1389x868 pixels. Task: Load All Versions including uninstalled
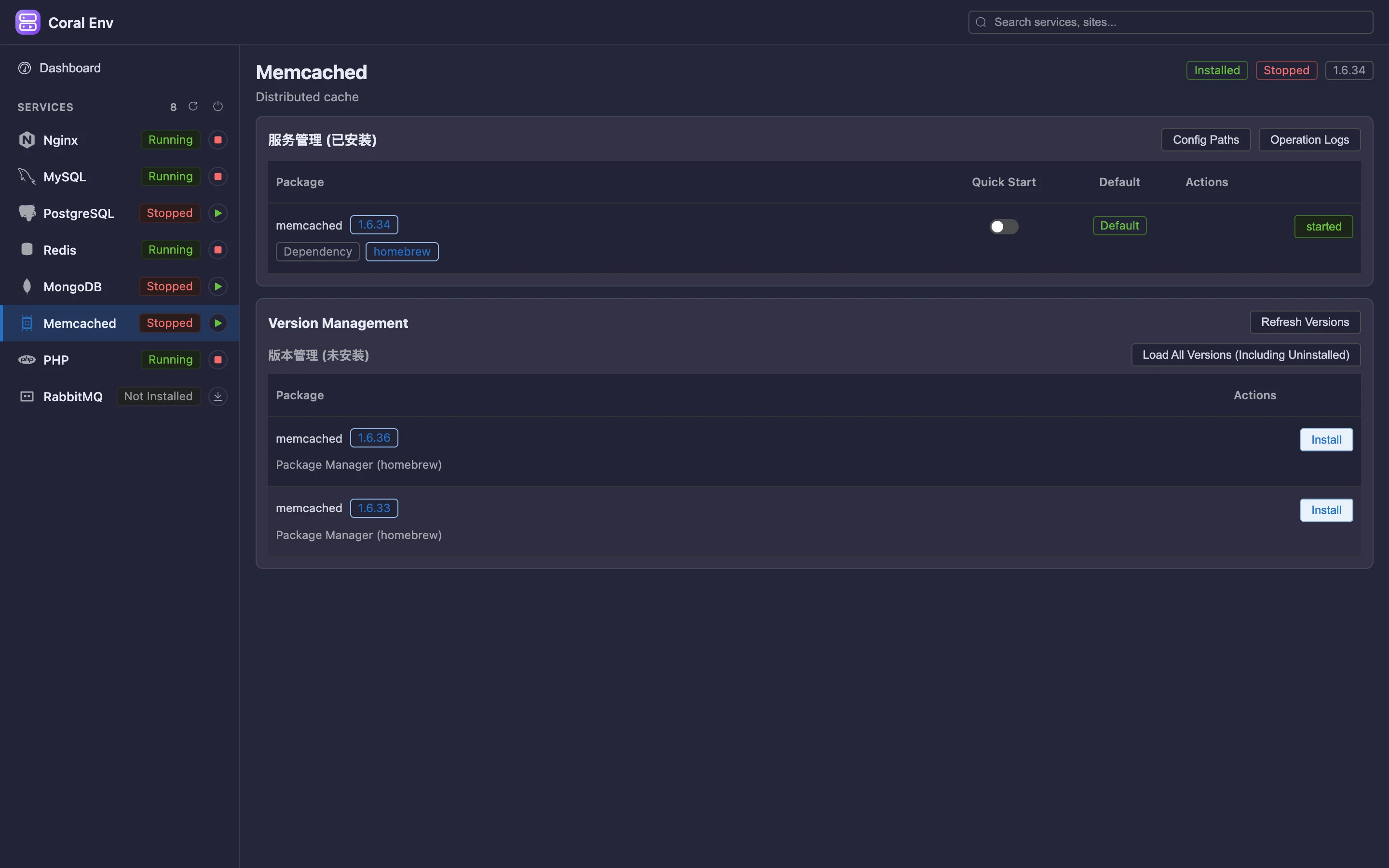click(1245, 355)
